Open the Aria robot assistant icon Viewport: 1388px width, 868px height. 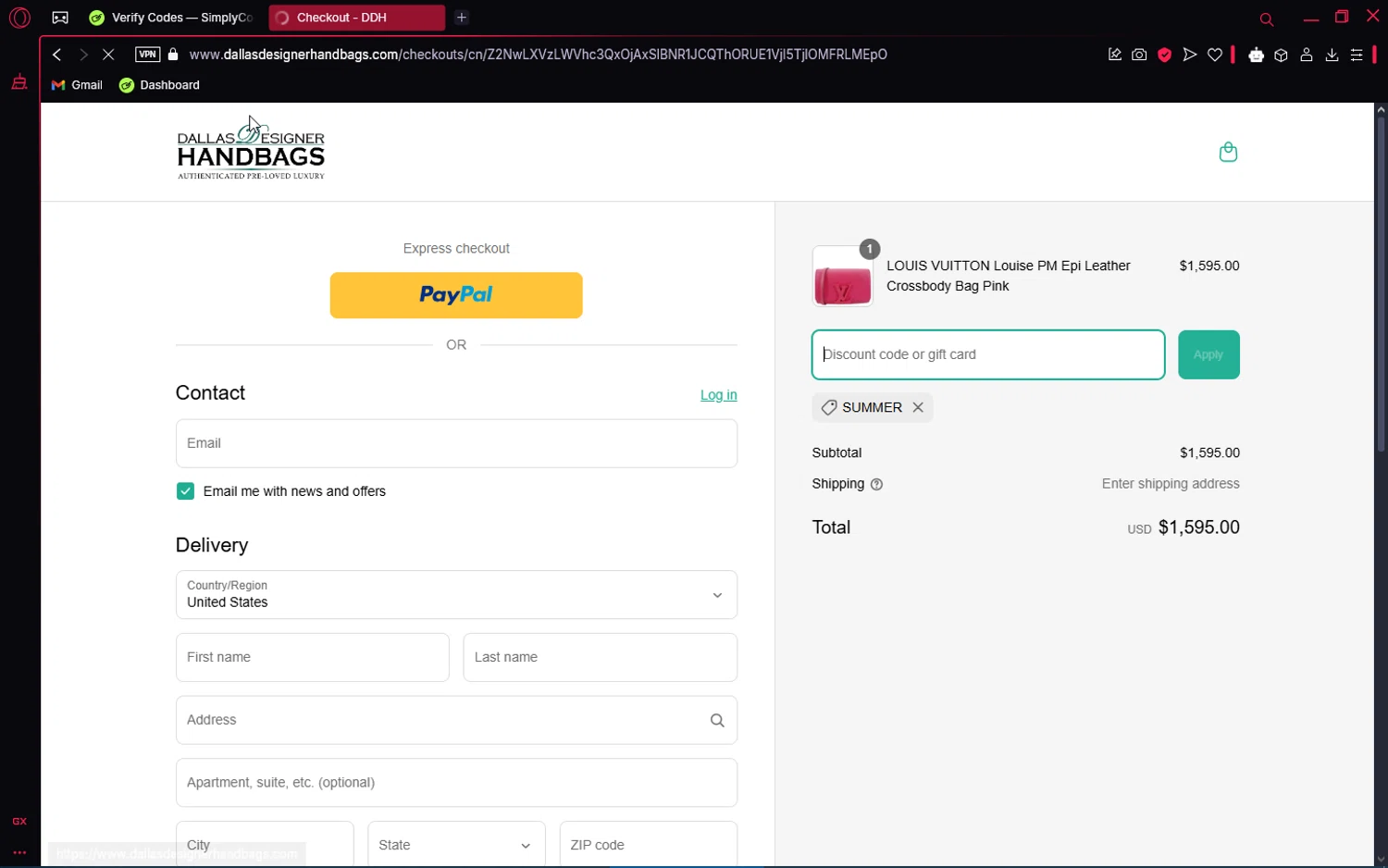1256,55
